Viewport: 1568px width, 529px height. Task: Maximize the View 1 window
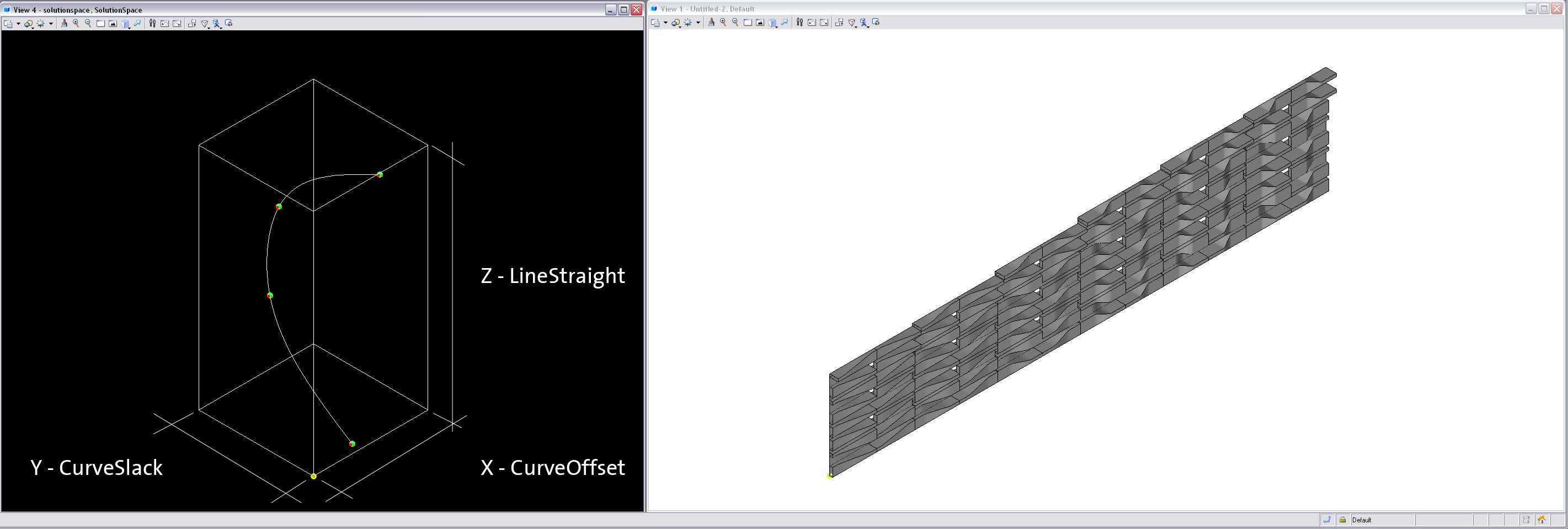coord(1544,8)
